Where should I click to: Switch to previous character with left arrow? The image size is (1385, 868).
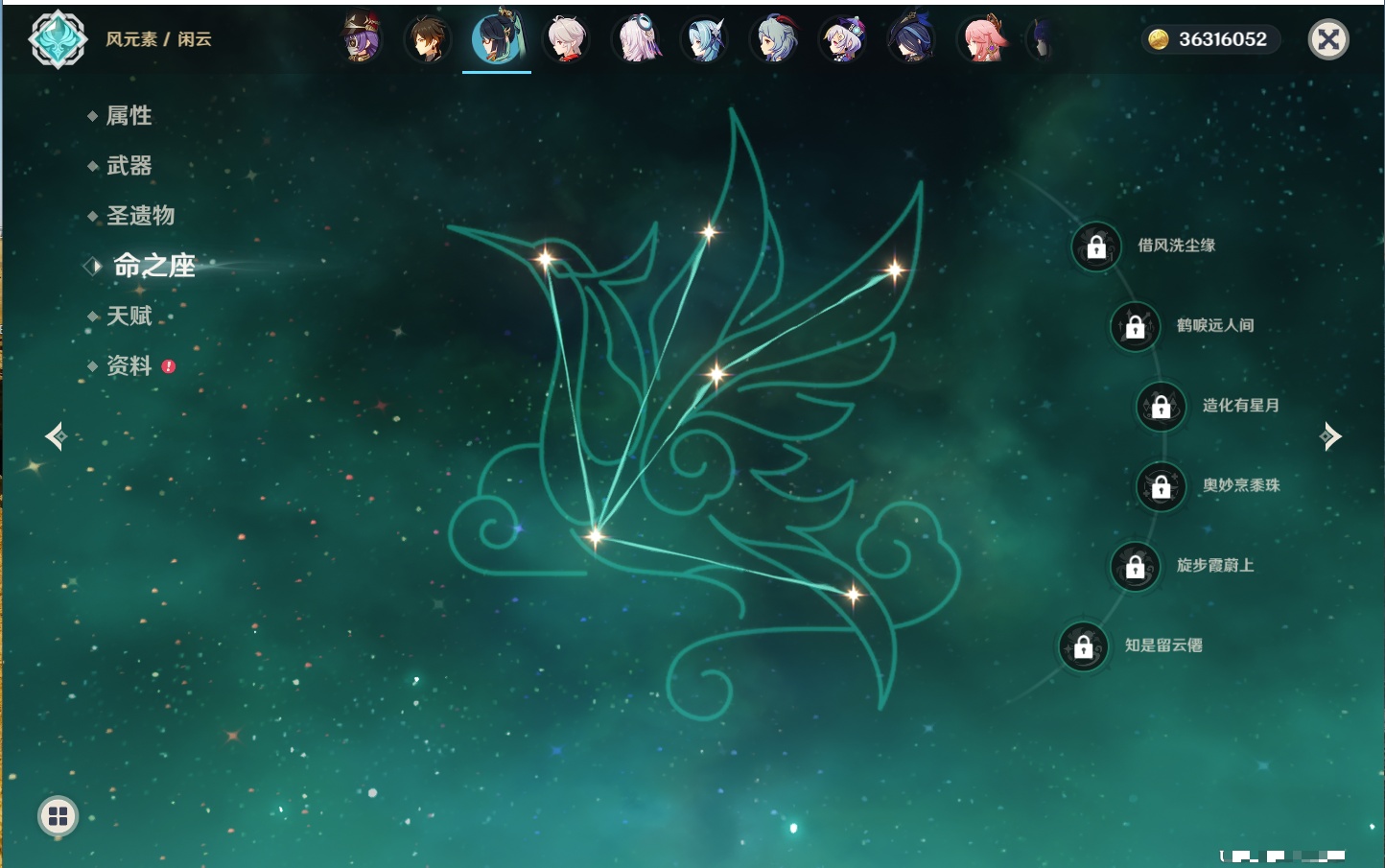[56, 436]
